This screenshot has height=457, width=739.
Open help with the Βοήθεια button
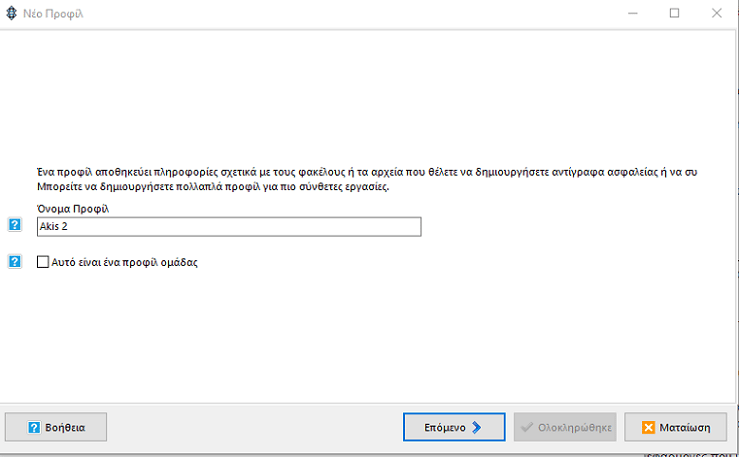coord(56,427)
